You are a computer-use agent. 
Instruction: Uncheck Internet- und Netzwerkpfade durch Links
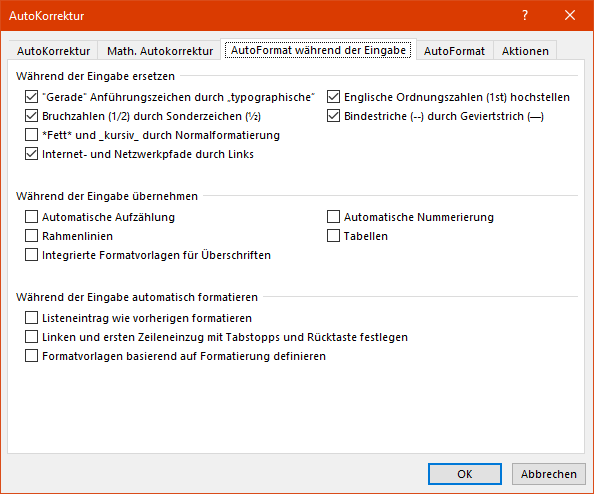pos(31,154)
